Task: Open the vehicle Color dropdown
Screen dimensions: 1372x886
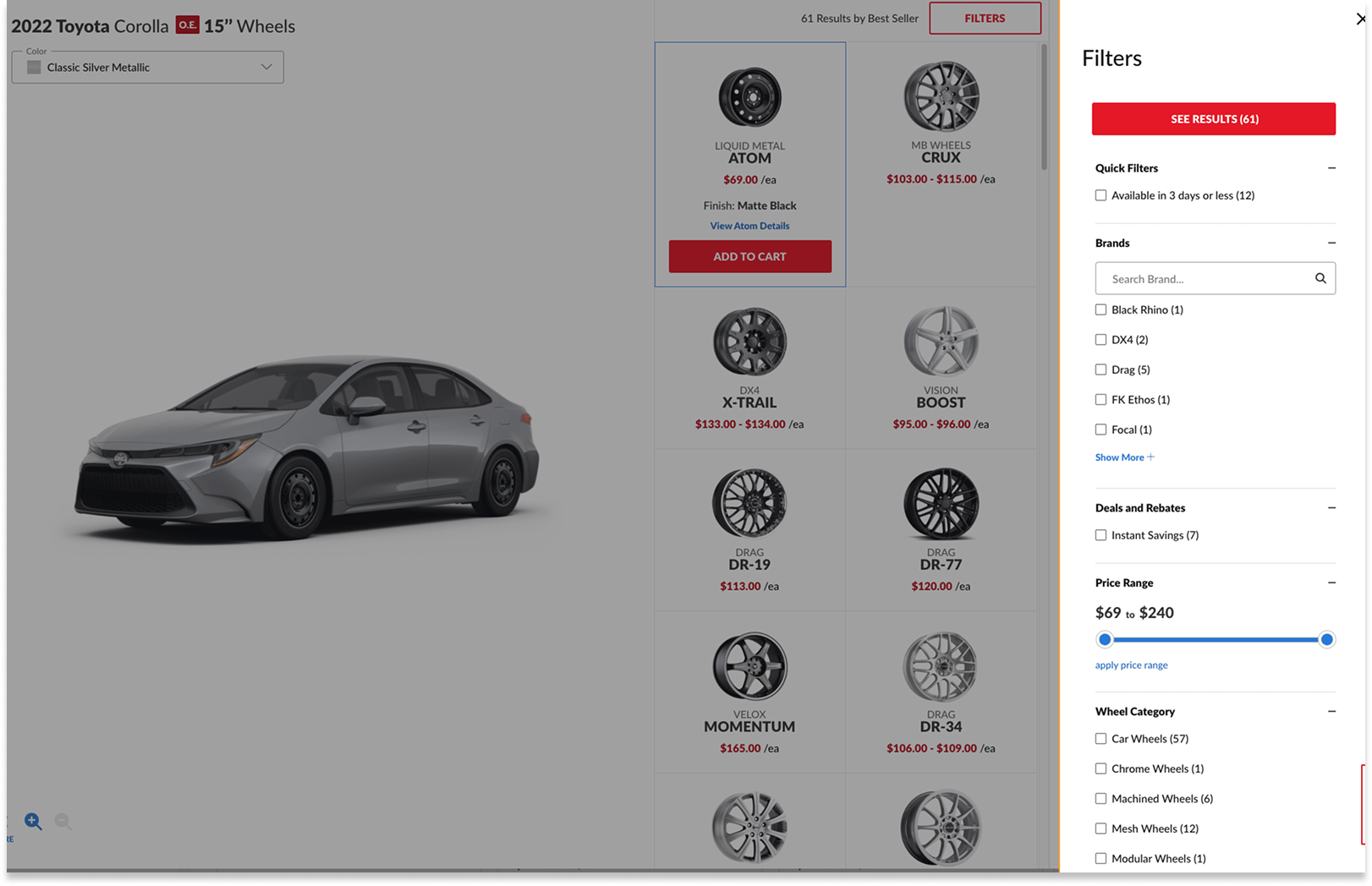Action: [148, 68]
